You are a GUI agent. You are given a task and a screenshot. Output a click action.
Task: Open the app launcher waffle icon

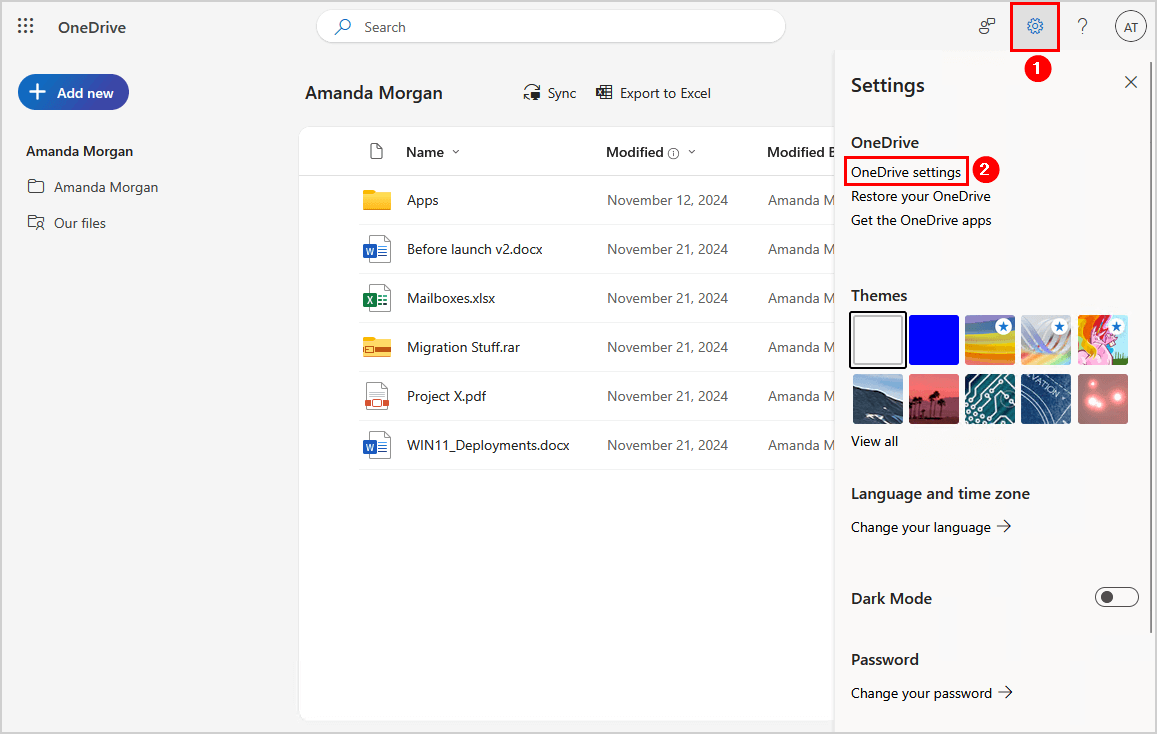[25, 26]
